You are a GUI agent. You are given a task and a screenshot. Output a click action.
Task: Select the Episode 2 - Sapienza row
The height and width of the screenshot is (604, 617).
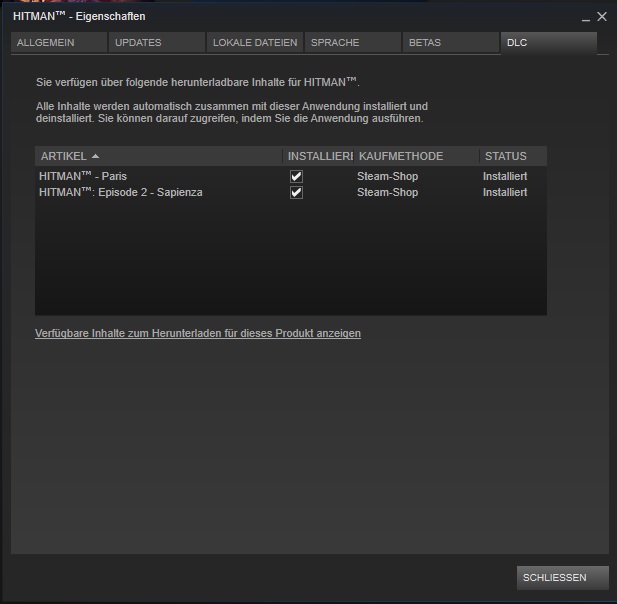pos(291,192)
